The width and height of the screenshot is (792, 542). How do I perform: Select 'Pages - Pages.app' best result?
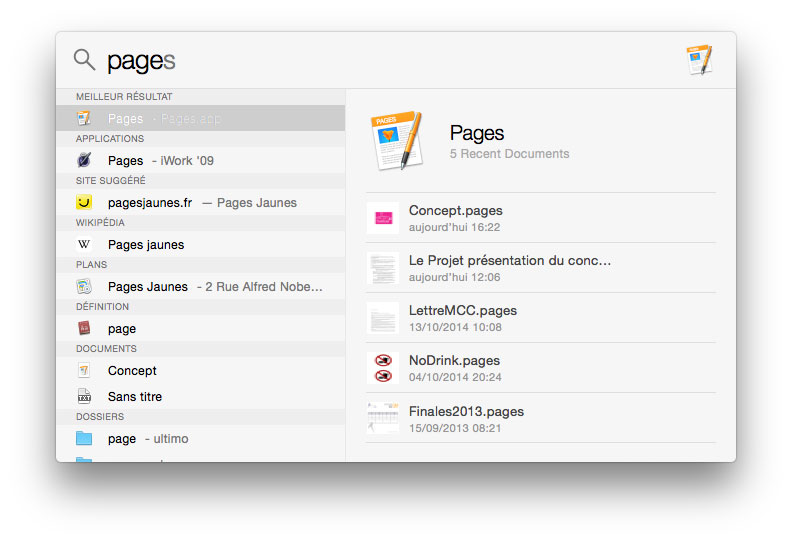pyautogui.click(x=201, y=118)
